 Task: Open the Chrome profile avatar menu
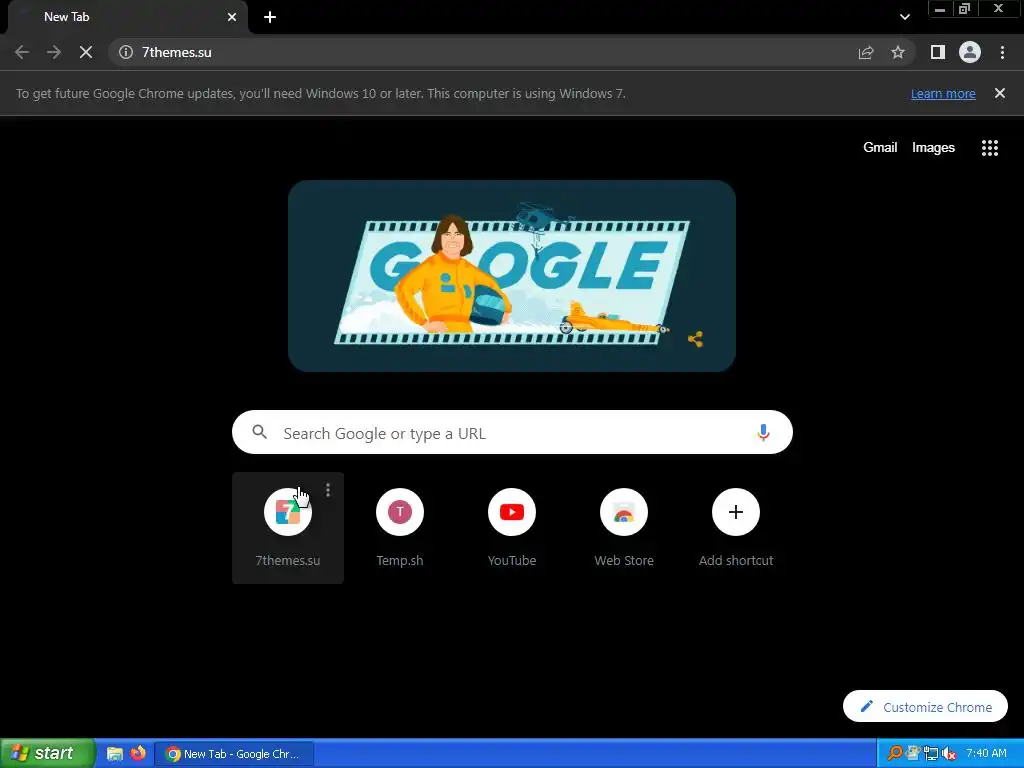click(970, 52)
